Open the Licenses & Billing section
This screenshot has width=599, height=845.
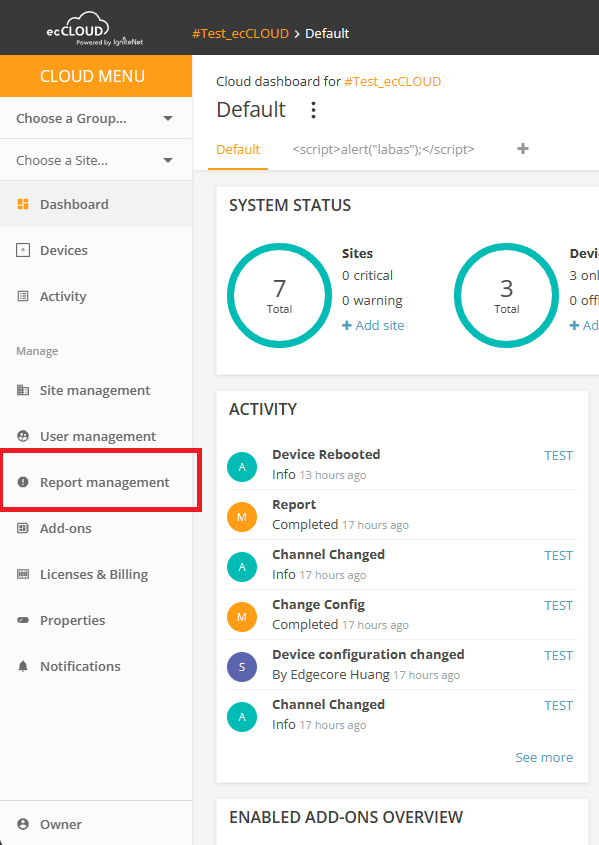coord(92,574)
